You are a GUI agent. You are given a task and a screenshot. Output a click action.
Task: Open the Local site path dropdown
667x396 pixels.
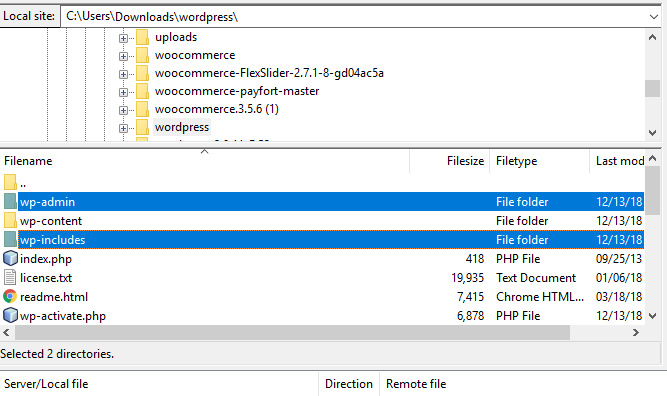coord(653,17)
